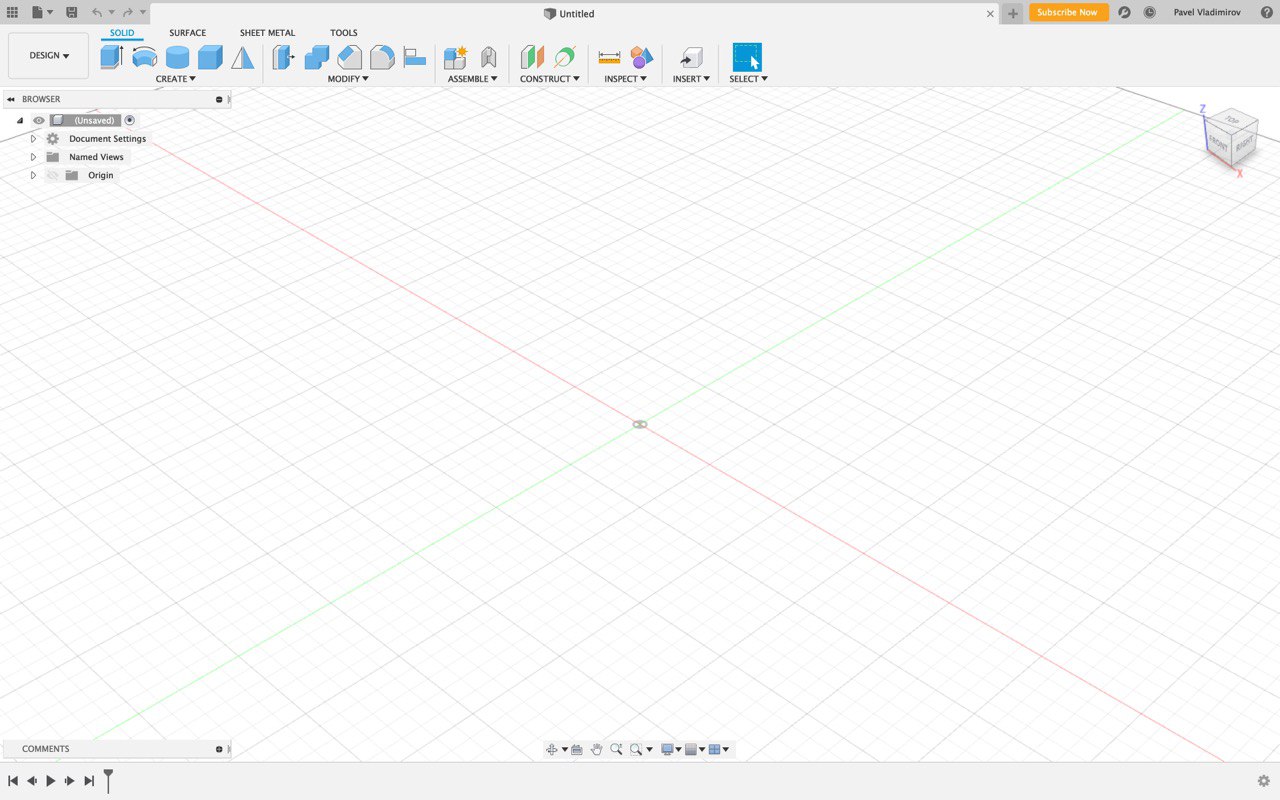Open the CREATE dropdown menu

pyautogui.click(x=176, y=79)
